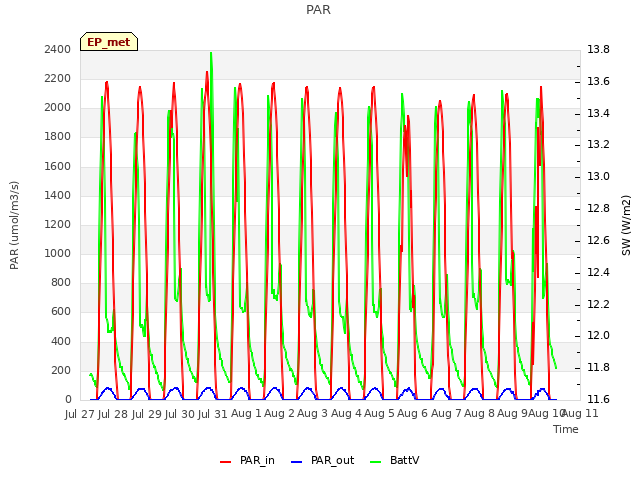Click the 'Aug 8' x-axis tick label
The image size is (640, 480).
[x=479, y=413]
